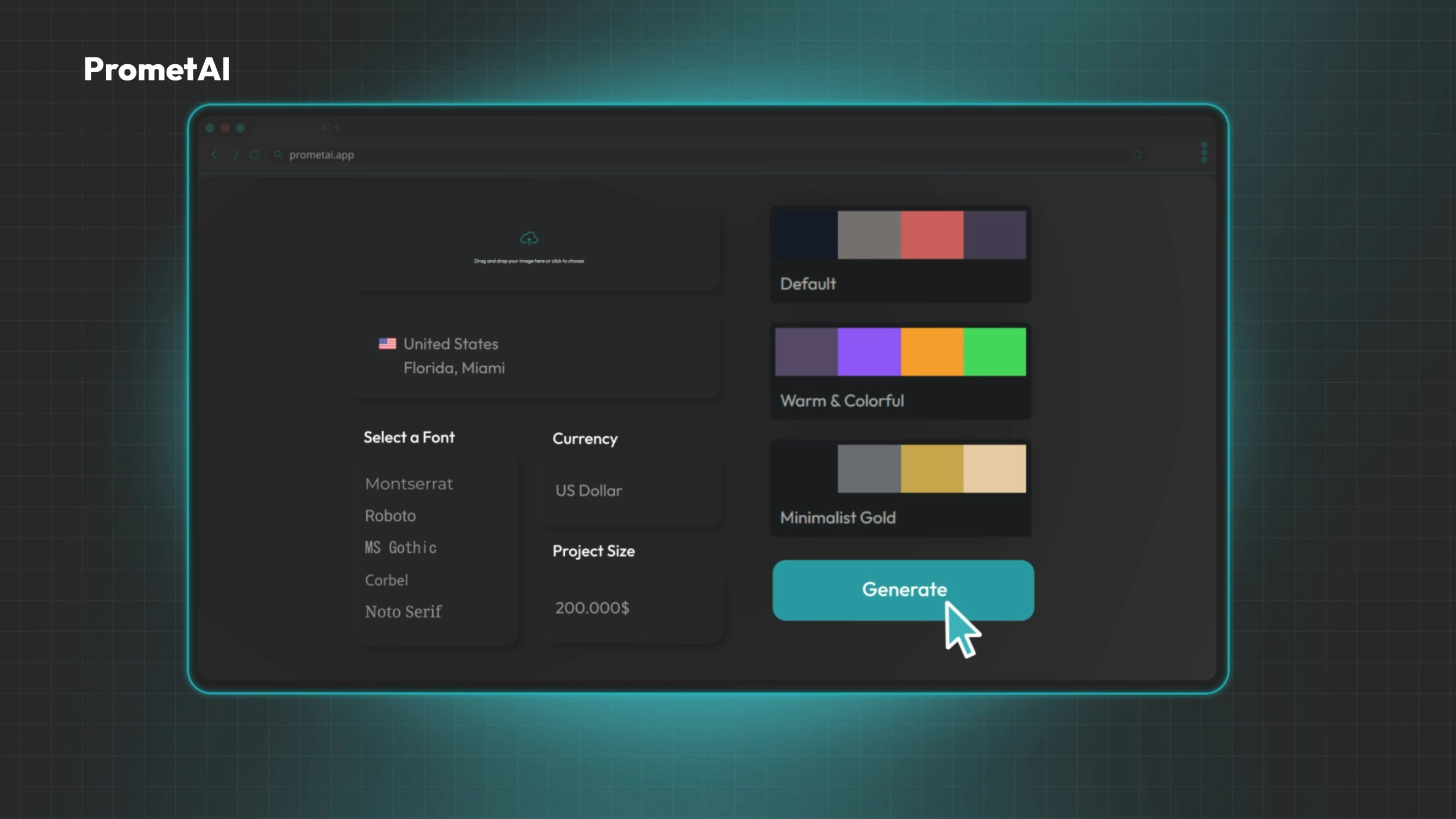Click the bookmark star icon
The height and width of the screenshot is (819, 1456).
pos(1137,154)
